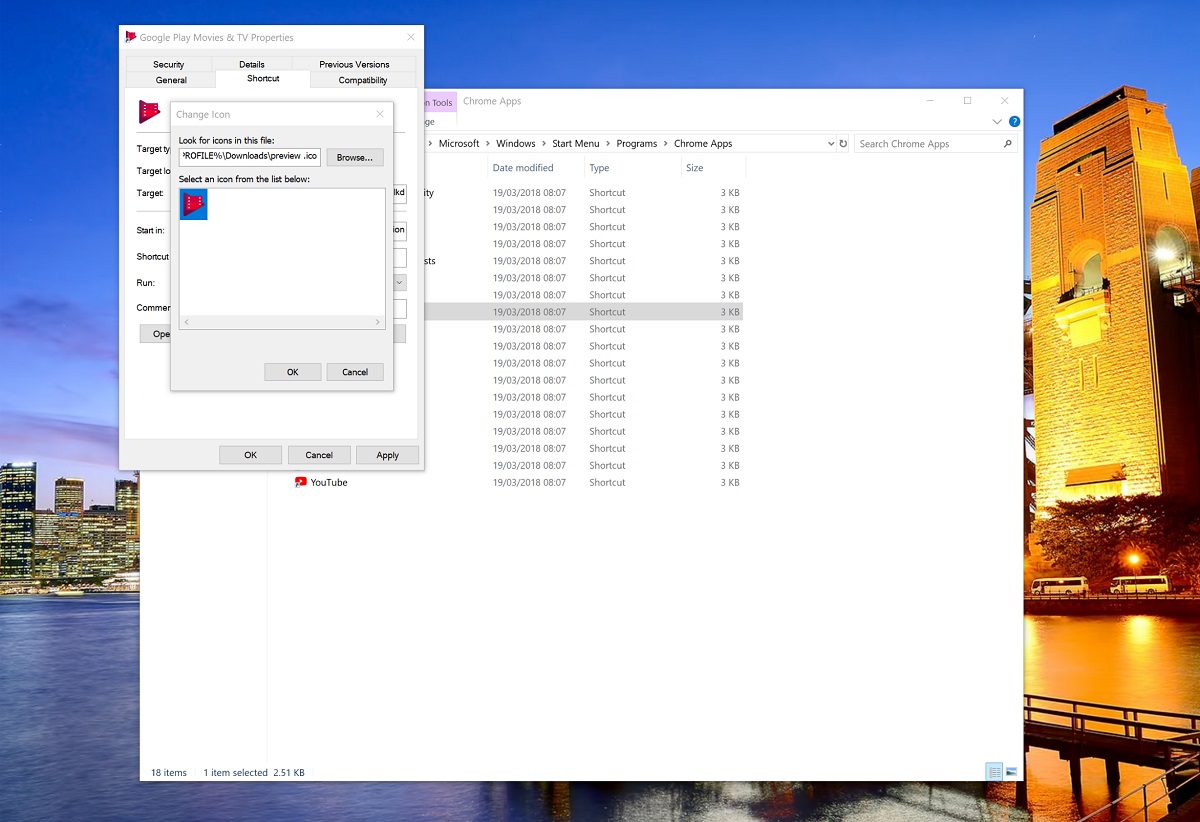
Task: View the Previous Versions tab
Action: pyautogui.click(x=352, y=64)
